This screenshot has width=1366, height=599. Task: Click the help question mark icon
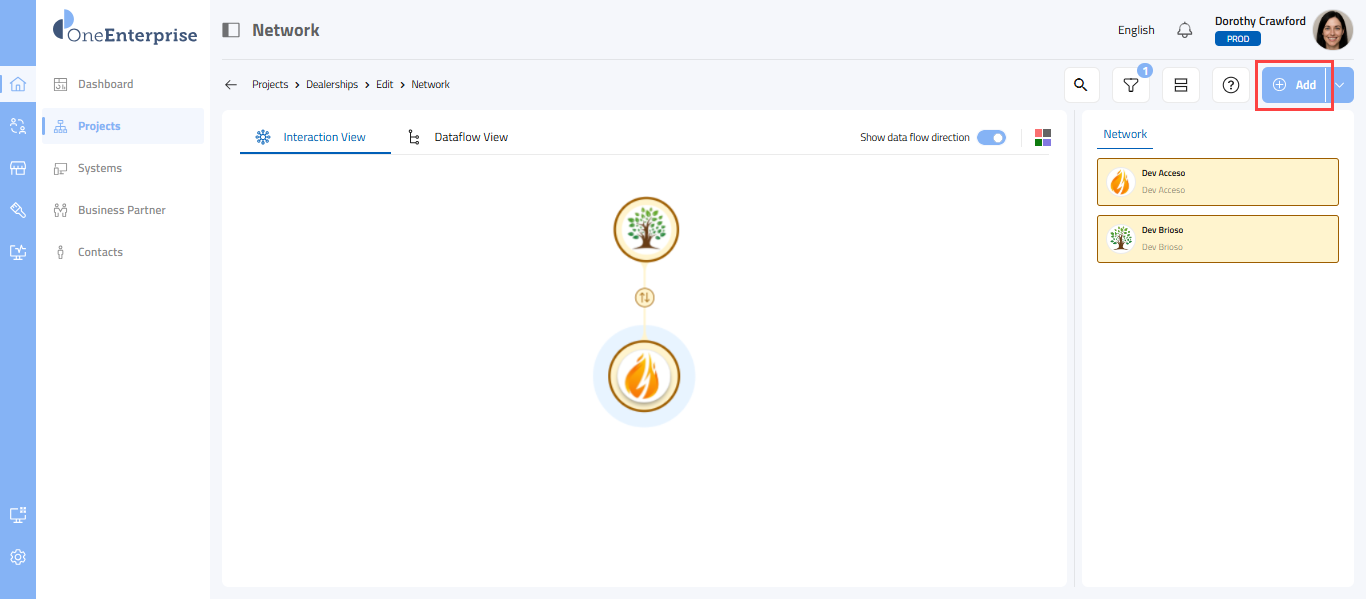click(x=1231, y=86)
